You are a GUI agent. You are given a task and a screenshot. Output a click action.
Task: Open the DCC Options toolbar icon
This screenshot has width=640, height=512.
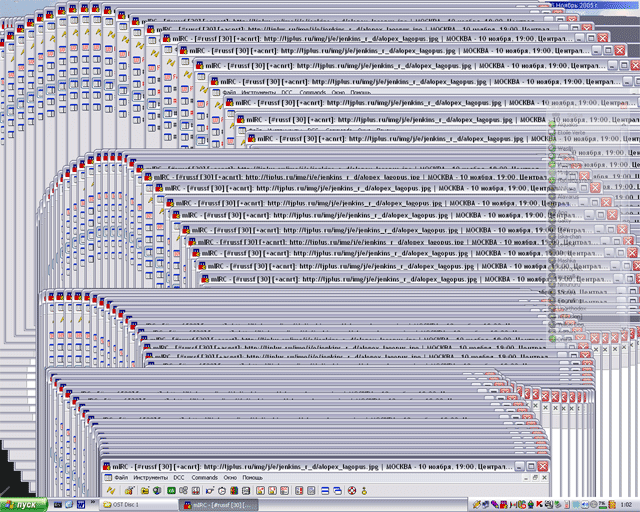285,490
